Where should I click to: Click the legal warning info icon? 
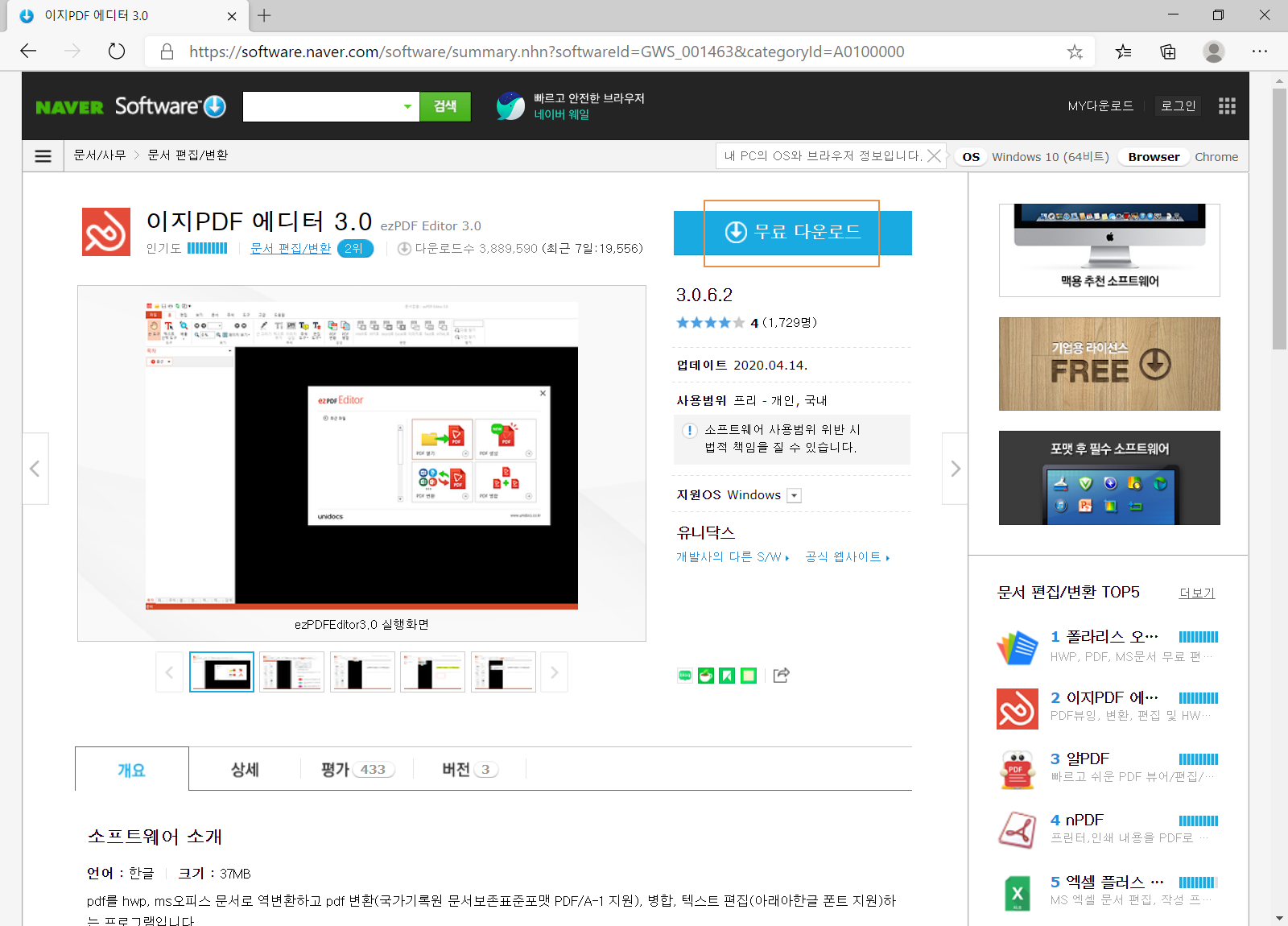coord(690,431)
